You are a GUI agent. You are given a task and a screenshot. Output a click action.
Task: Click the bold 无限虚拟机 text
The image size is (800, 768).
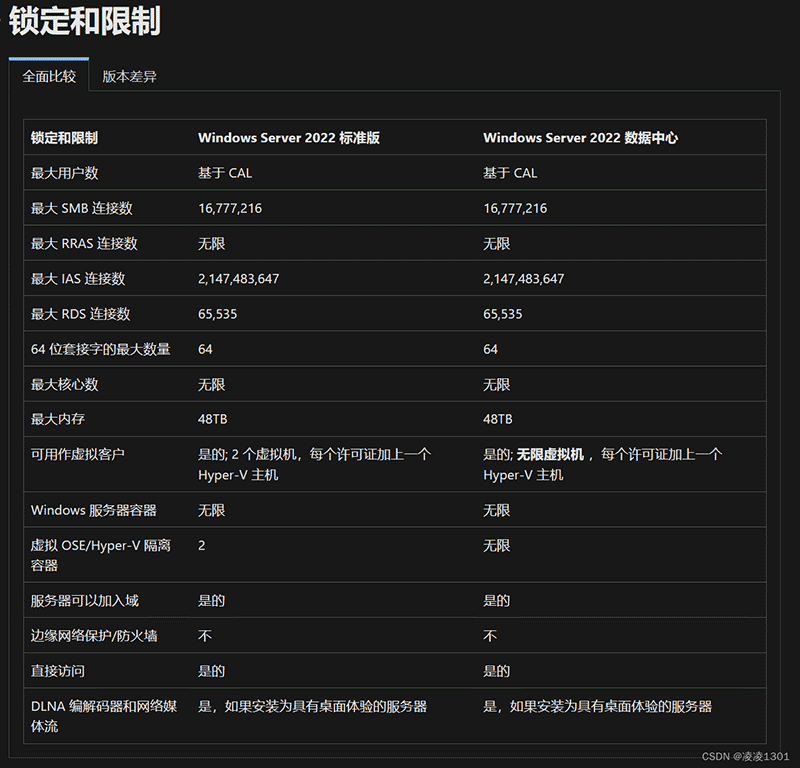click(550, 454)
